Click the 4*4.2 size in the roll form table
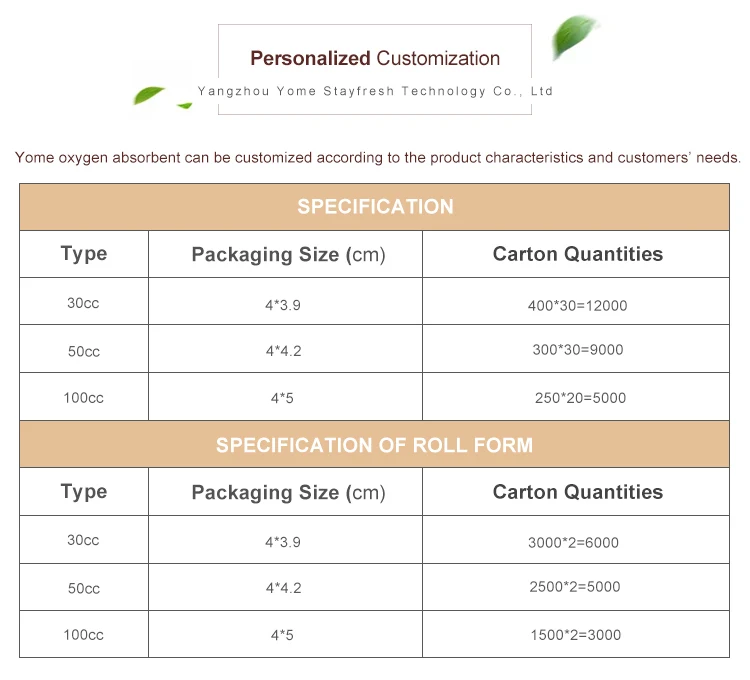 (x=283, y=588)
